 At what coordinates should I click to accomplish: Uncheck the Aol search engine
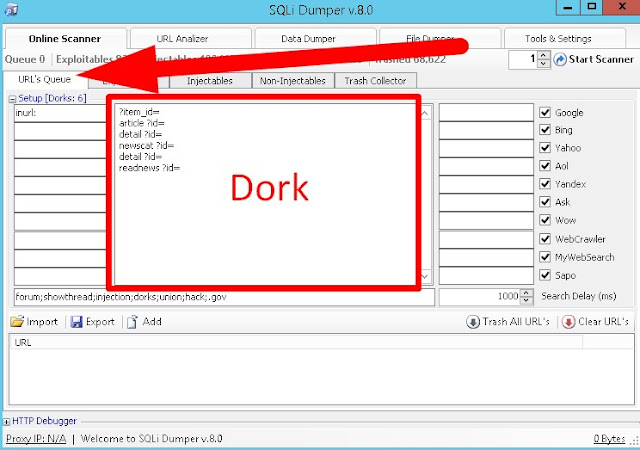[x=545, y=165]
